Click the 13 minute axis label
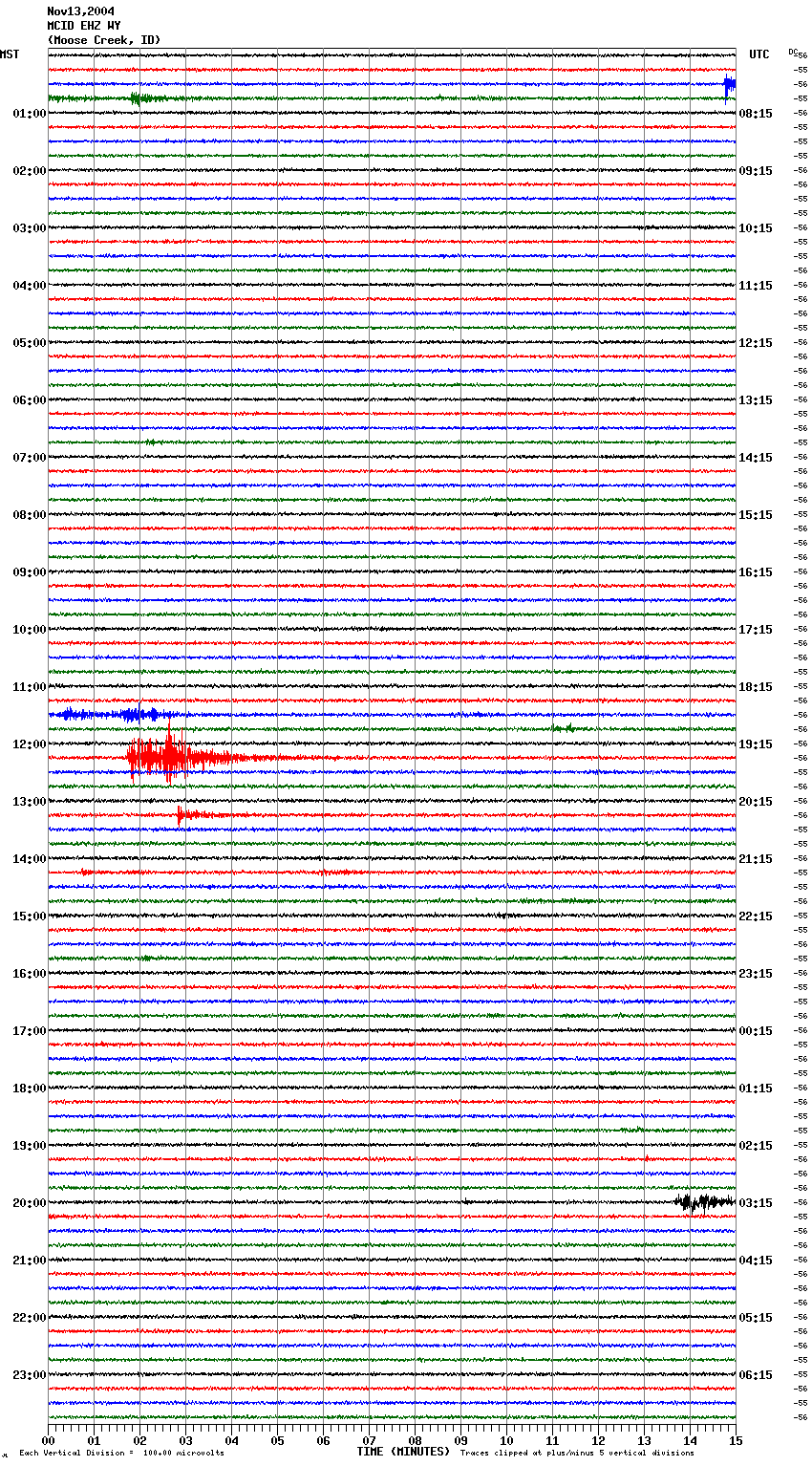This screenshot has width=812, height=1466. coord(644,1440)
